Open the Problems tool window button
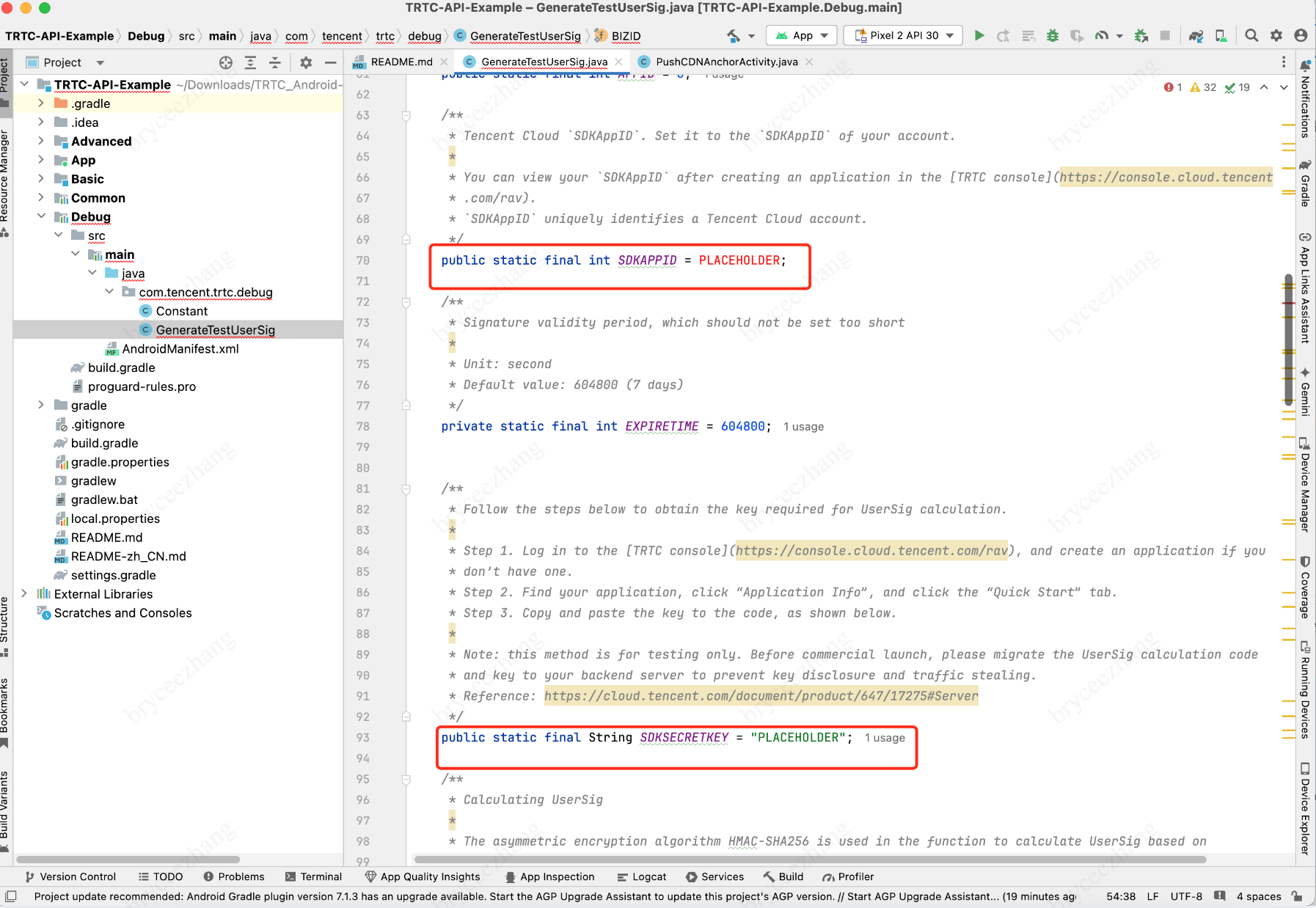This screenshot has width=1316, height=908. click(x=233, y=876)
